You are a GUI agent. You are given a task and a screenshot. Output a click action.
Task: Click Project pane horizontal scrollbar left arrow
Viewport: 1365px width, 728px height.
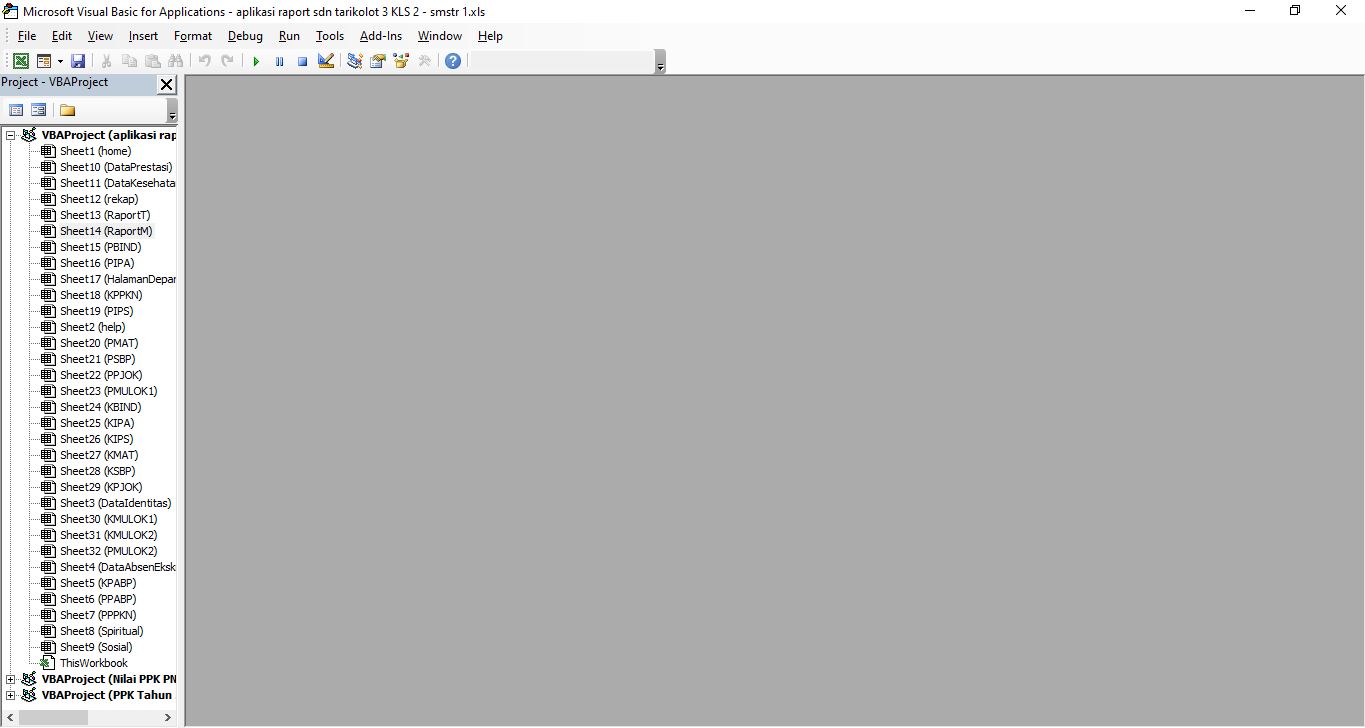tap(9, 717)
